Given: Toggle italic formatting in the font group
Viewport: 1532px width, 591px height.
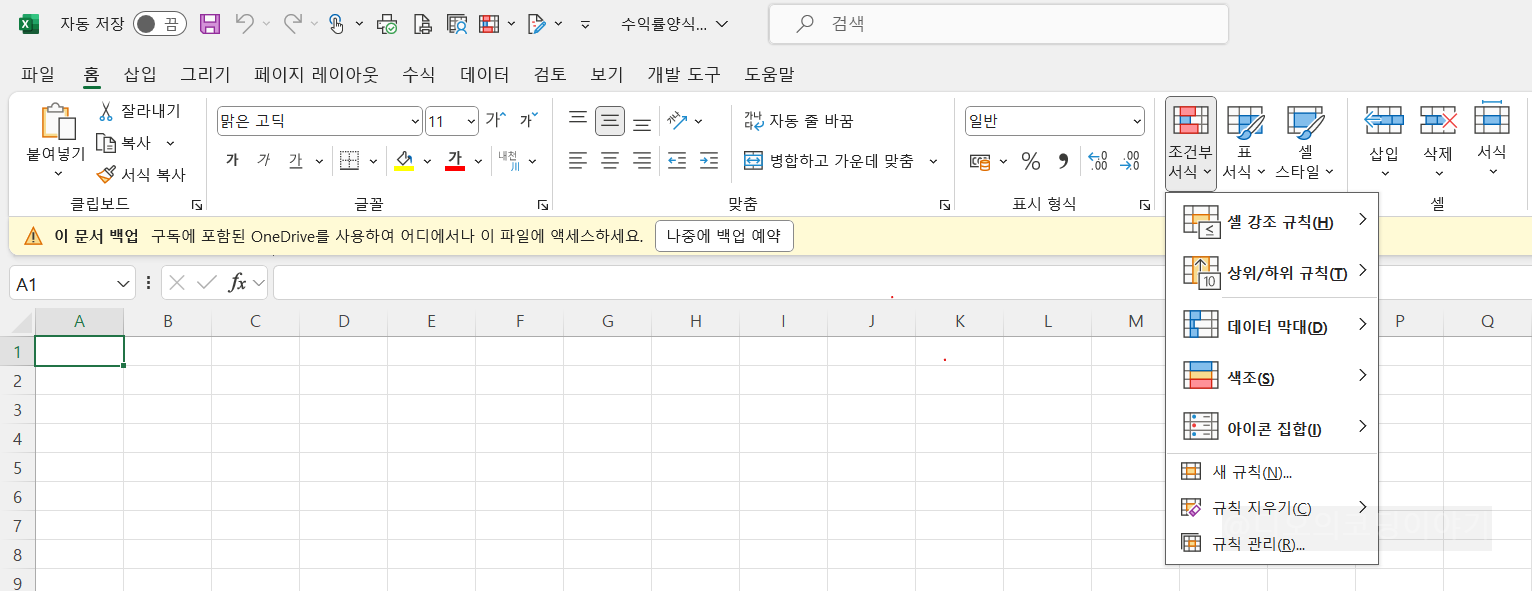Looking at the screenshot, I should (262, 160).
